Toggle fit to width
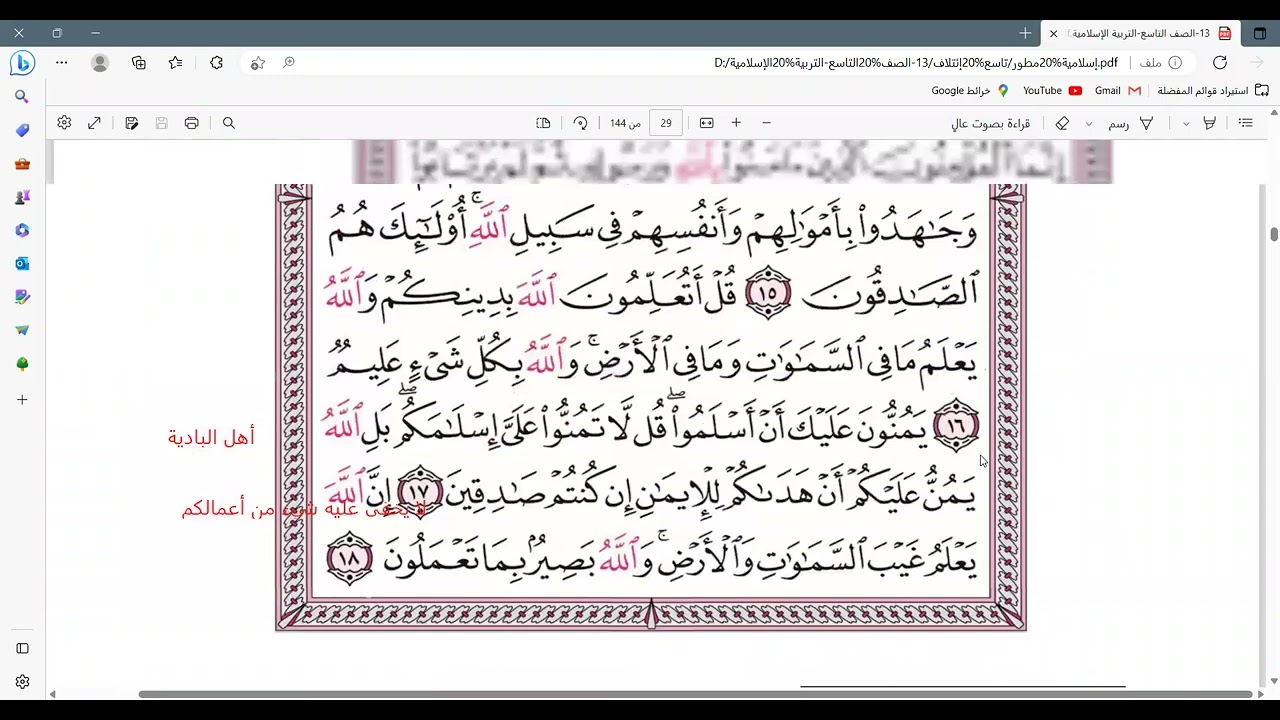Image resolution: width=1280 pixels, height=720 pixels. click(707, 123)
